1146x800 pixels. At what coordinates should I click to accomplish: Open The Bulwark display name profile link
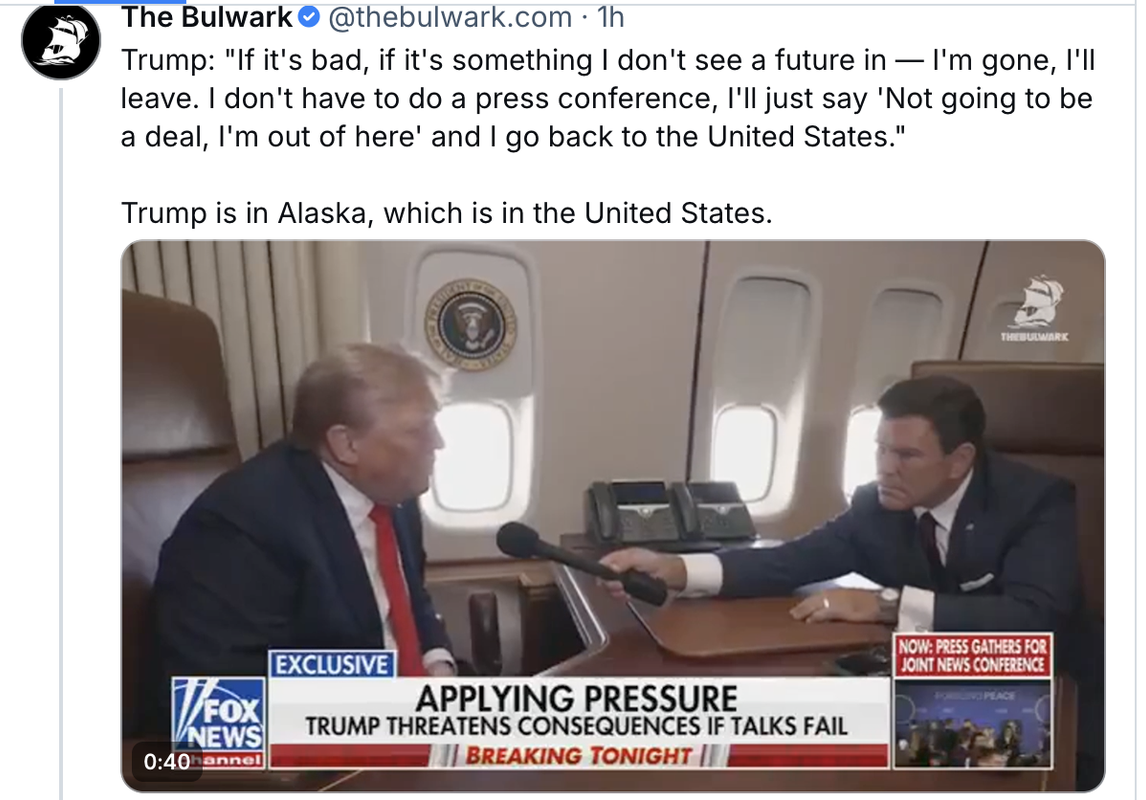(207, 17)
